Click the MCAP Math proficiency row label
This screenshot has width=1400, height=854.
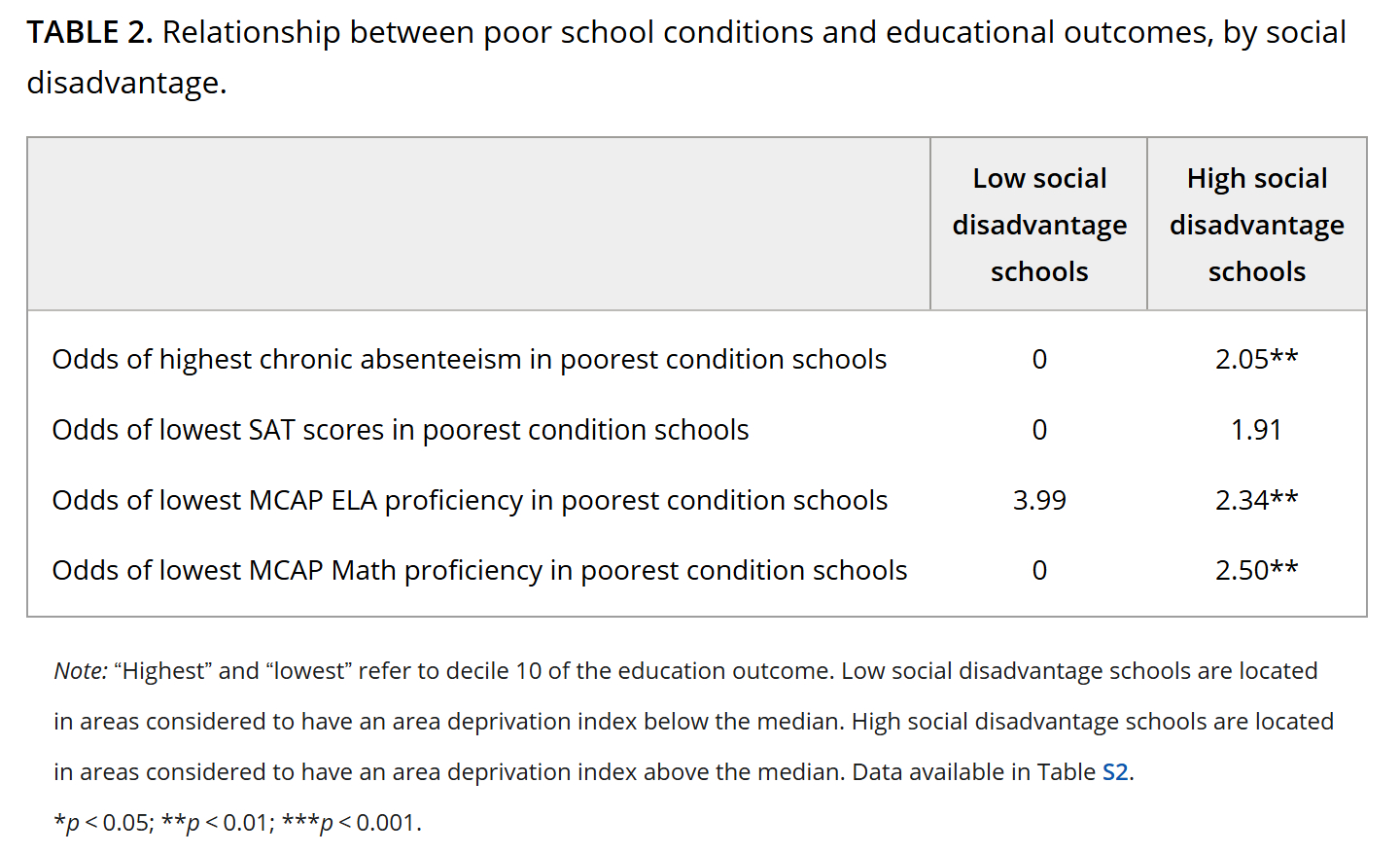[479, 571]
